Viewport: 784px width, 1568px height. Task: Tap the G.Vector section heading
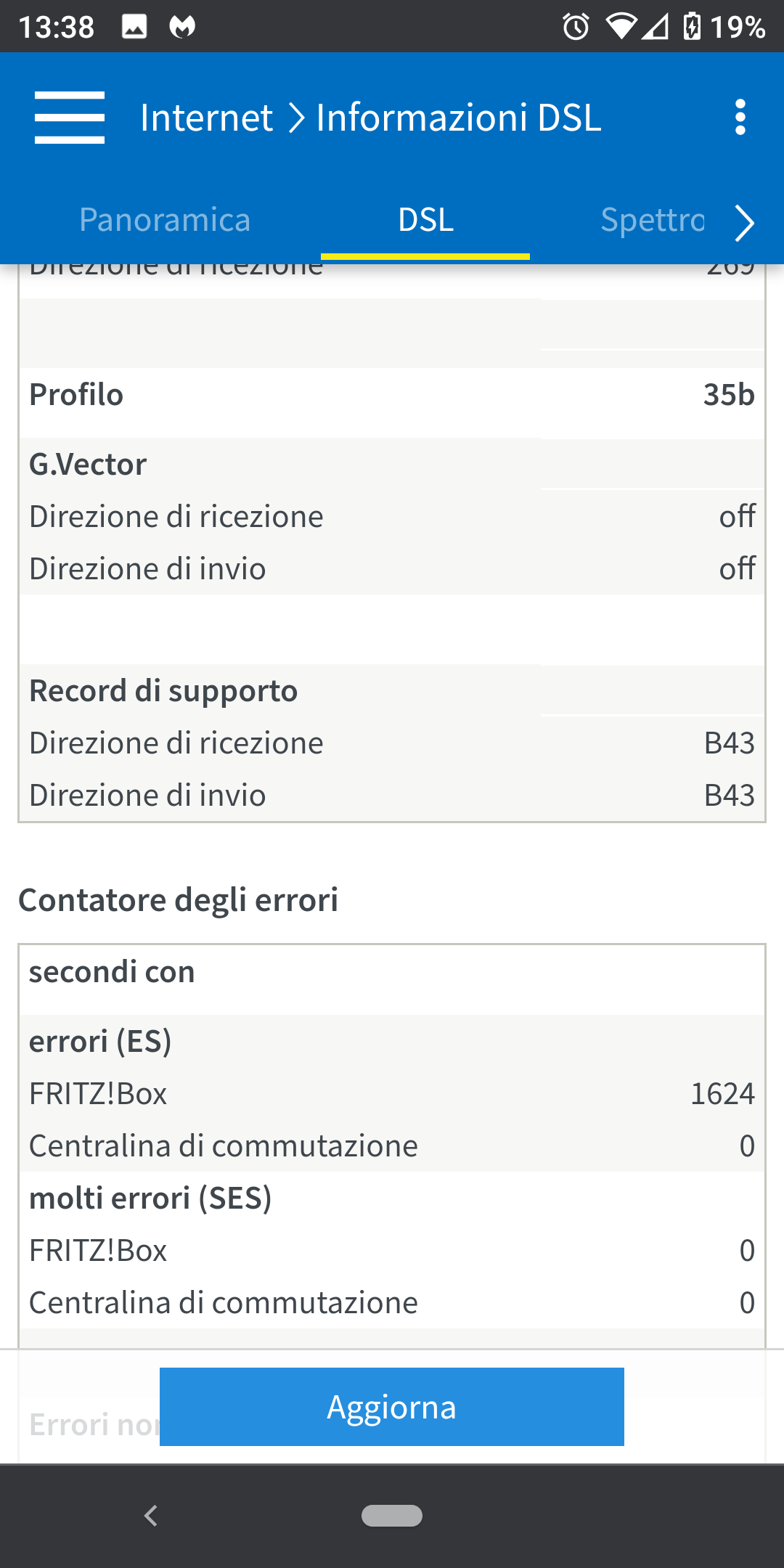88,465
